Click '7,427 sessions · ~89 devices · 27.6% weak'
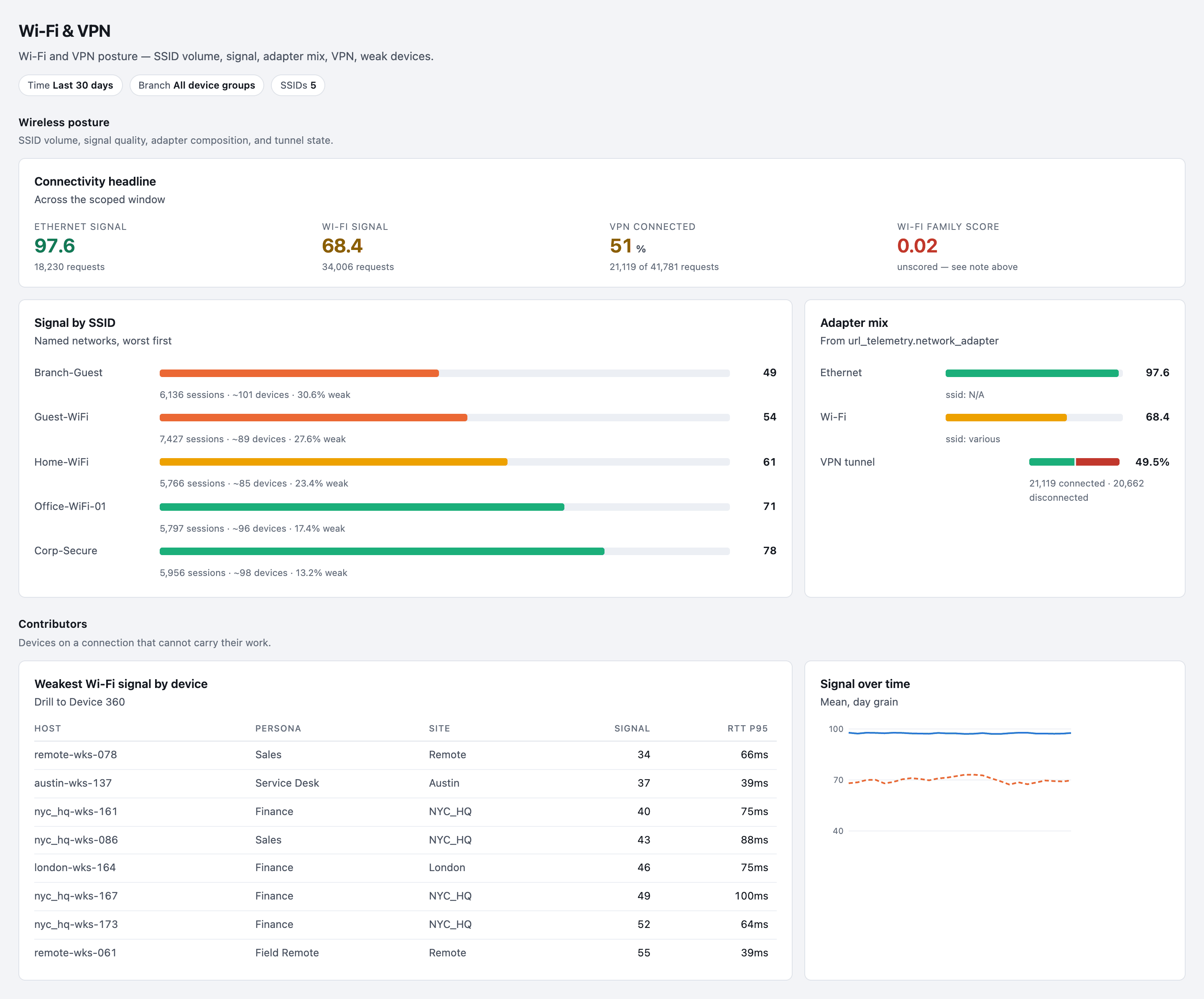The image size is (1204, 999). coord(252,439)
